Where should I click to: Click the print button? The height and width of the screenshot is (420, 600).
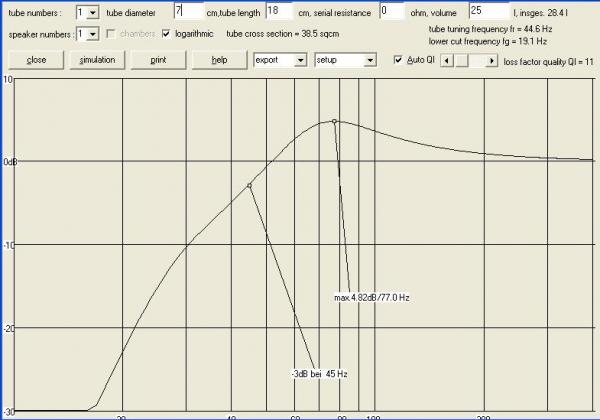click(158, 60)
